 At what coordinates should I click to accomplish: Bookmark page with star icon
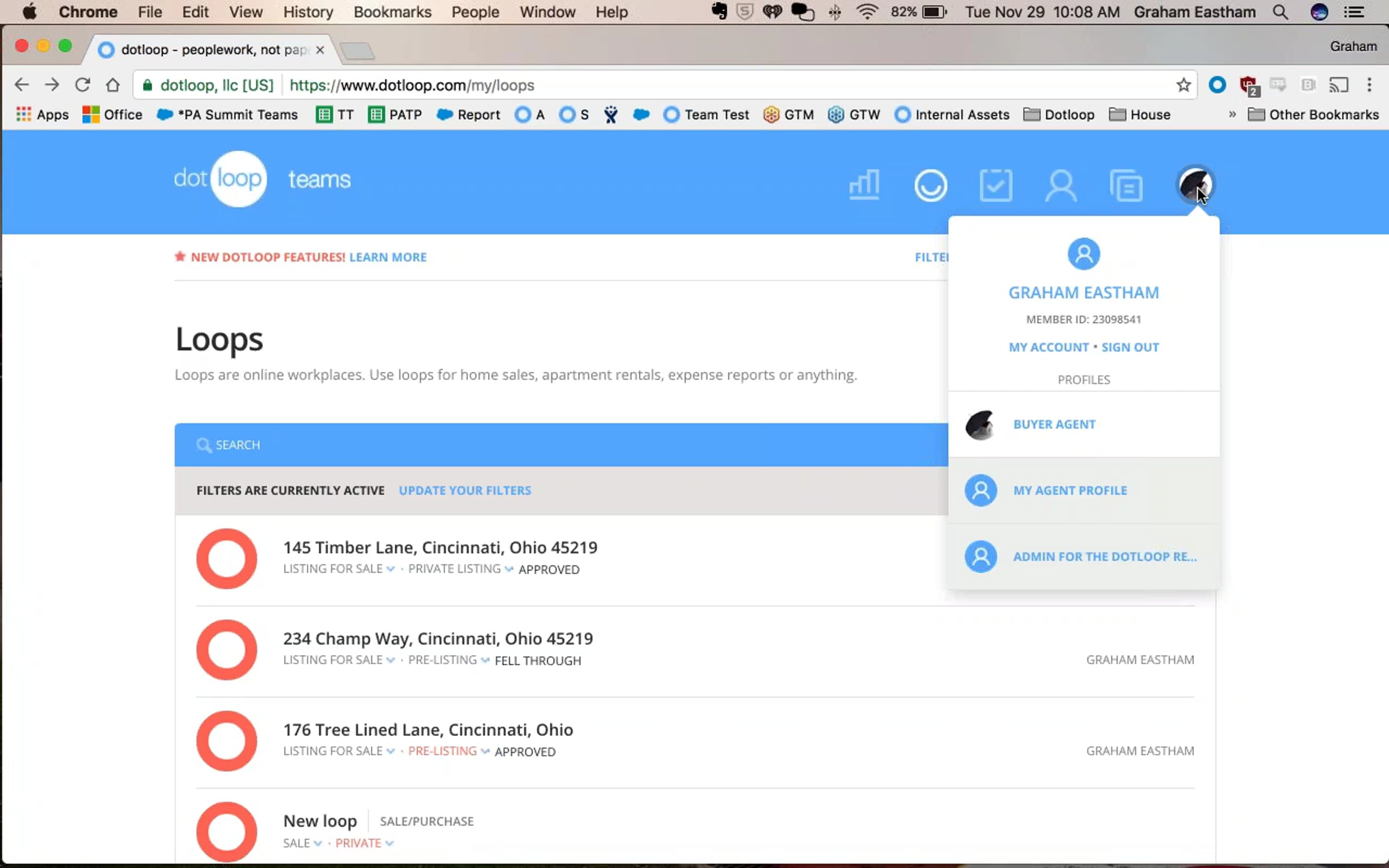coord(1183,85)
